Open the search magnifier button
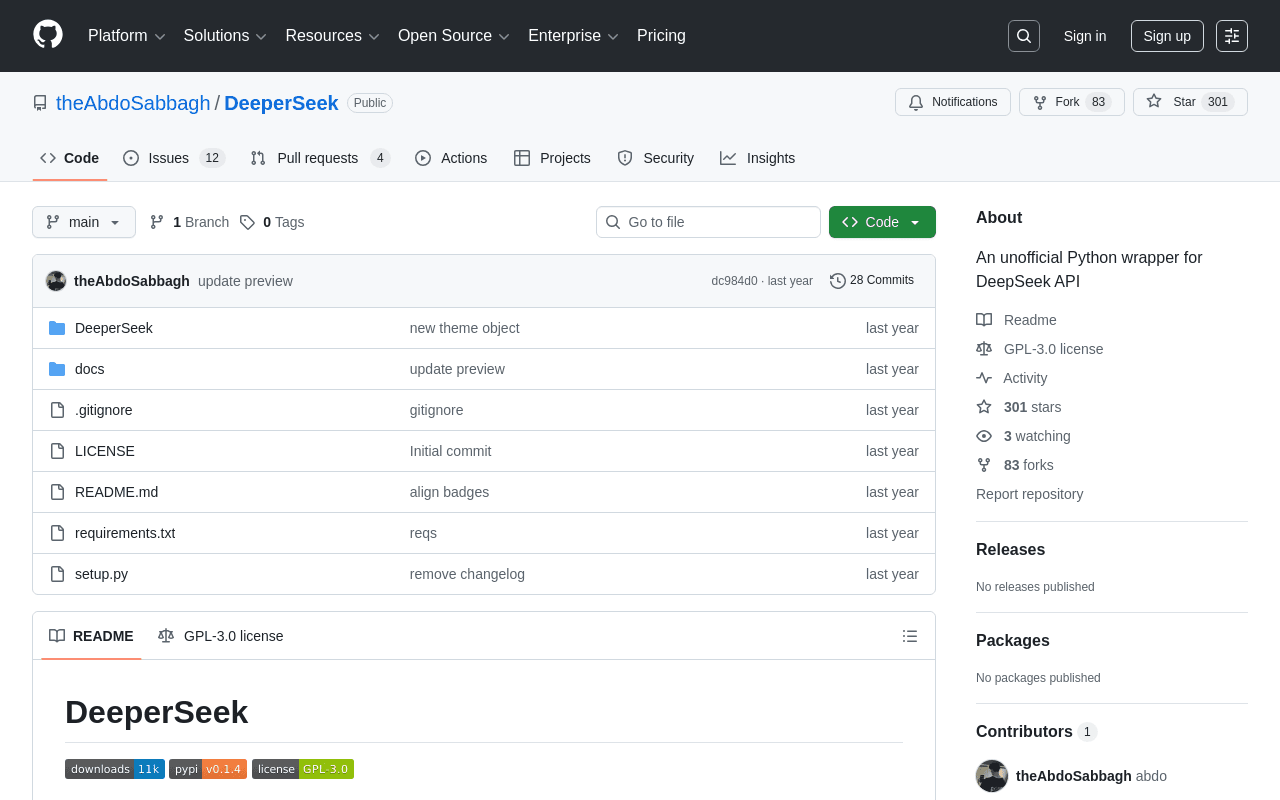This screenshot has height=800, width=1280. tap(1024, 36)
